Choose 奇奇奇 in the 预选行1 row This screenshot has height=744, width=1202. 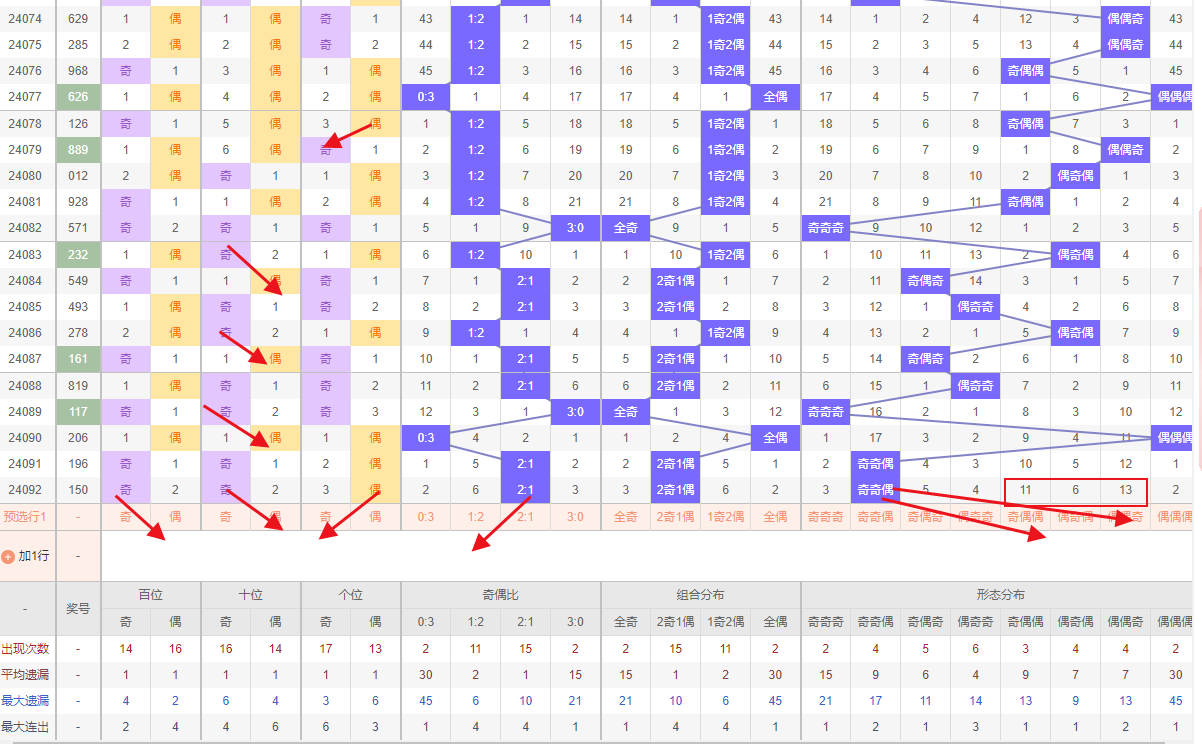point(825,517)
